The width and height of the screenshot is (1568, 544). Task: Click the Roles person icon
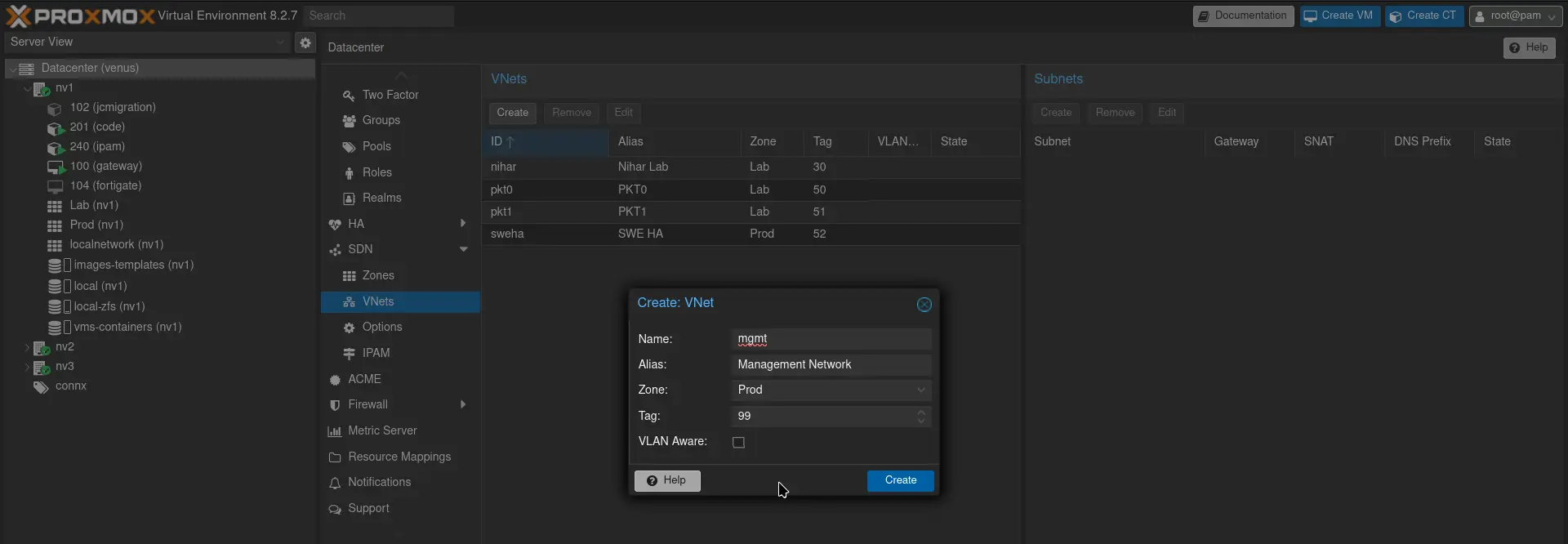[349, 173]
